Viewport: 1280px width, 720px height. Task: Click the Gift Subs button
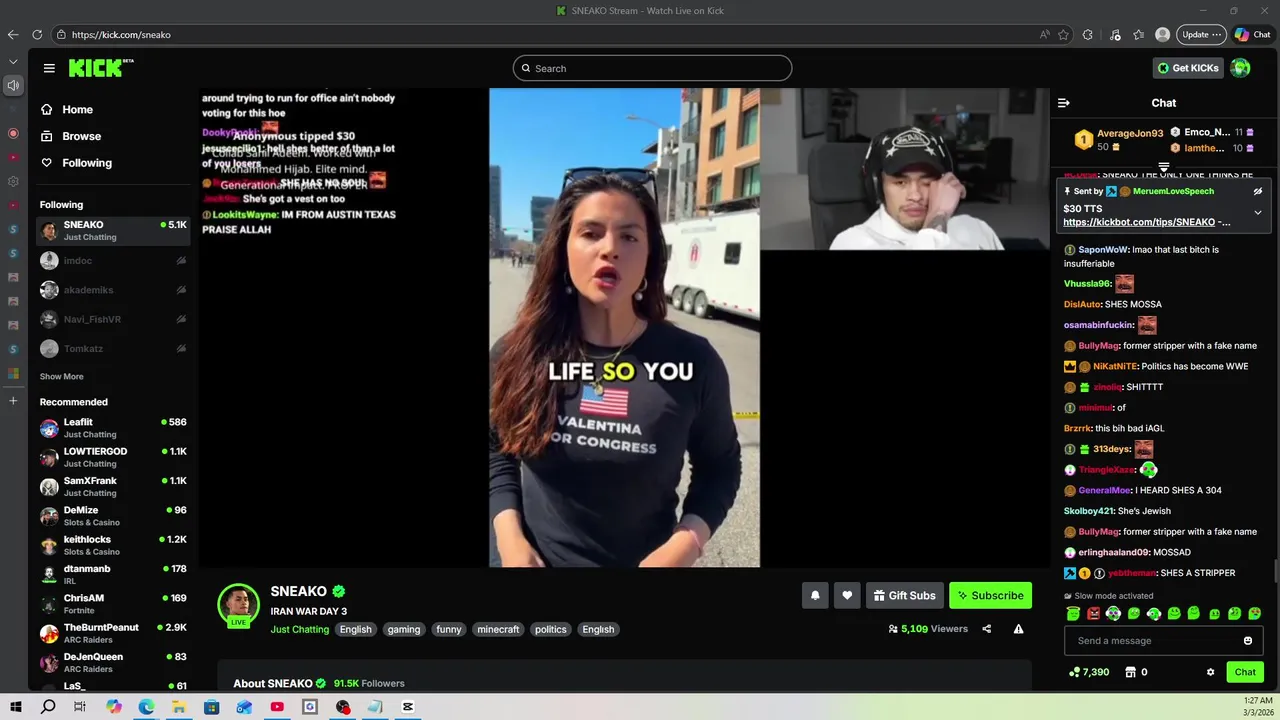[905, 596]
